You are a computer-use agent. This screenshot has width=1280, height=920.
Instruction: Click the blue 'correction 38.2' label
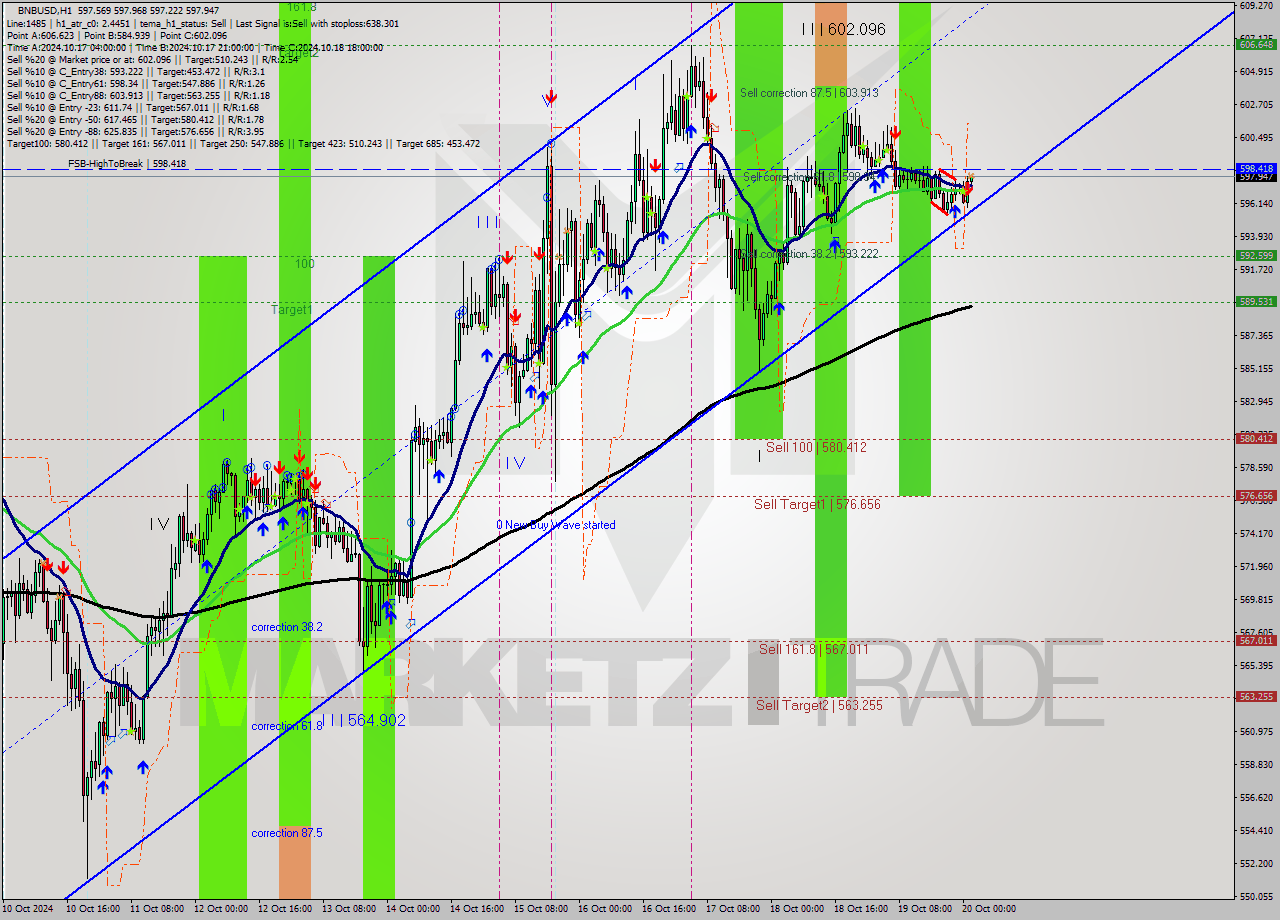(287, 627)
